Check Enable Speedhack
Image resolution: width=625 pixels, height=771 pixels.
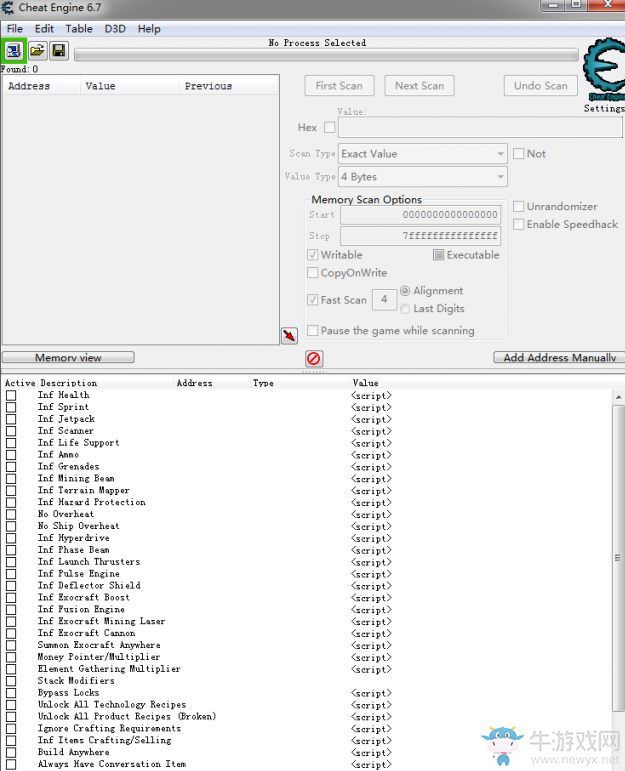518,224
